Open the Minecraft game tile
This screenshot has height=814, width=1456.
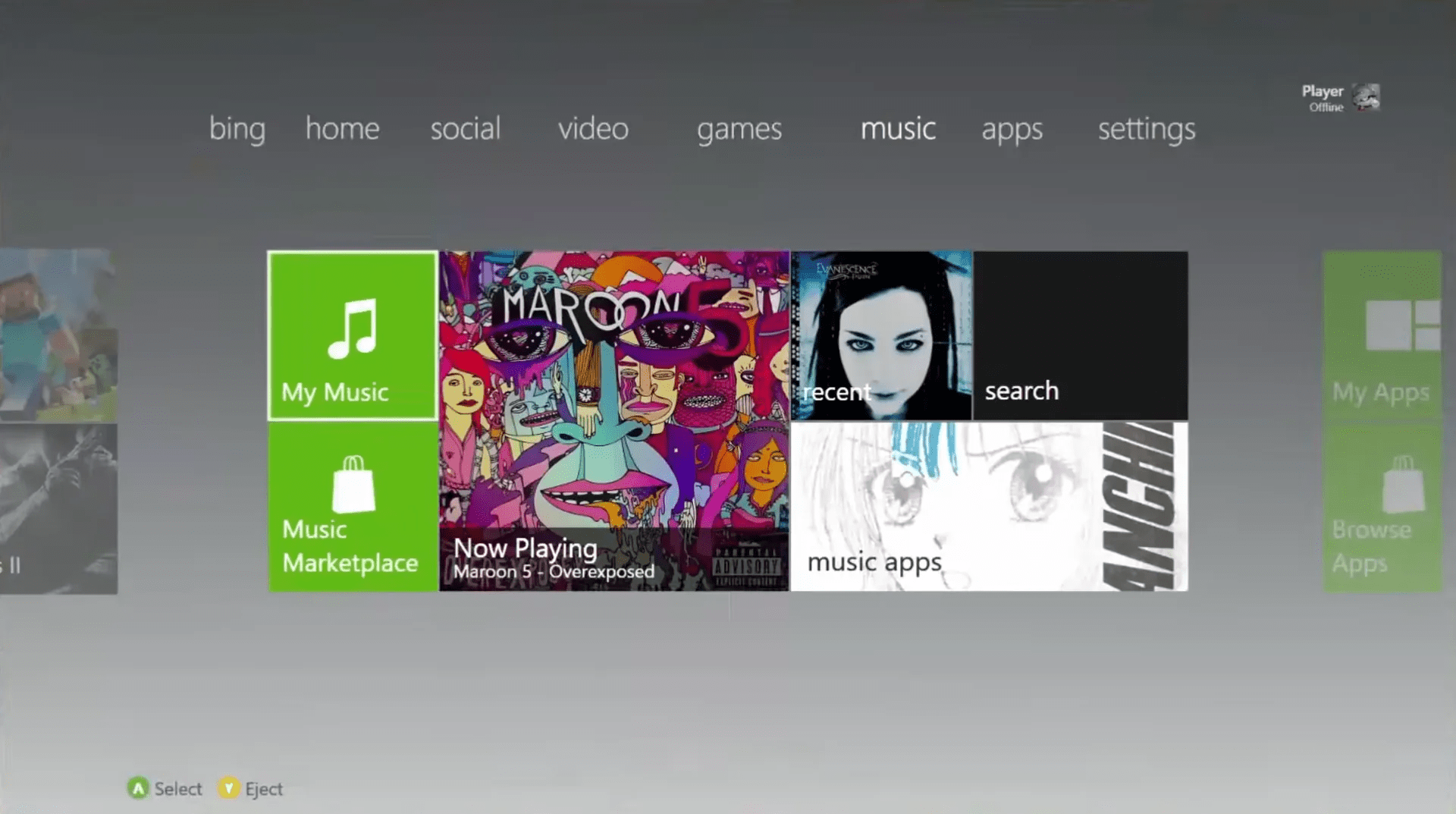coord(58,335)
